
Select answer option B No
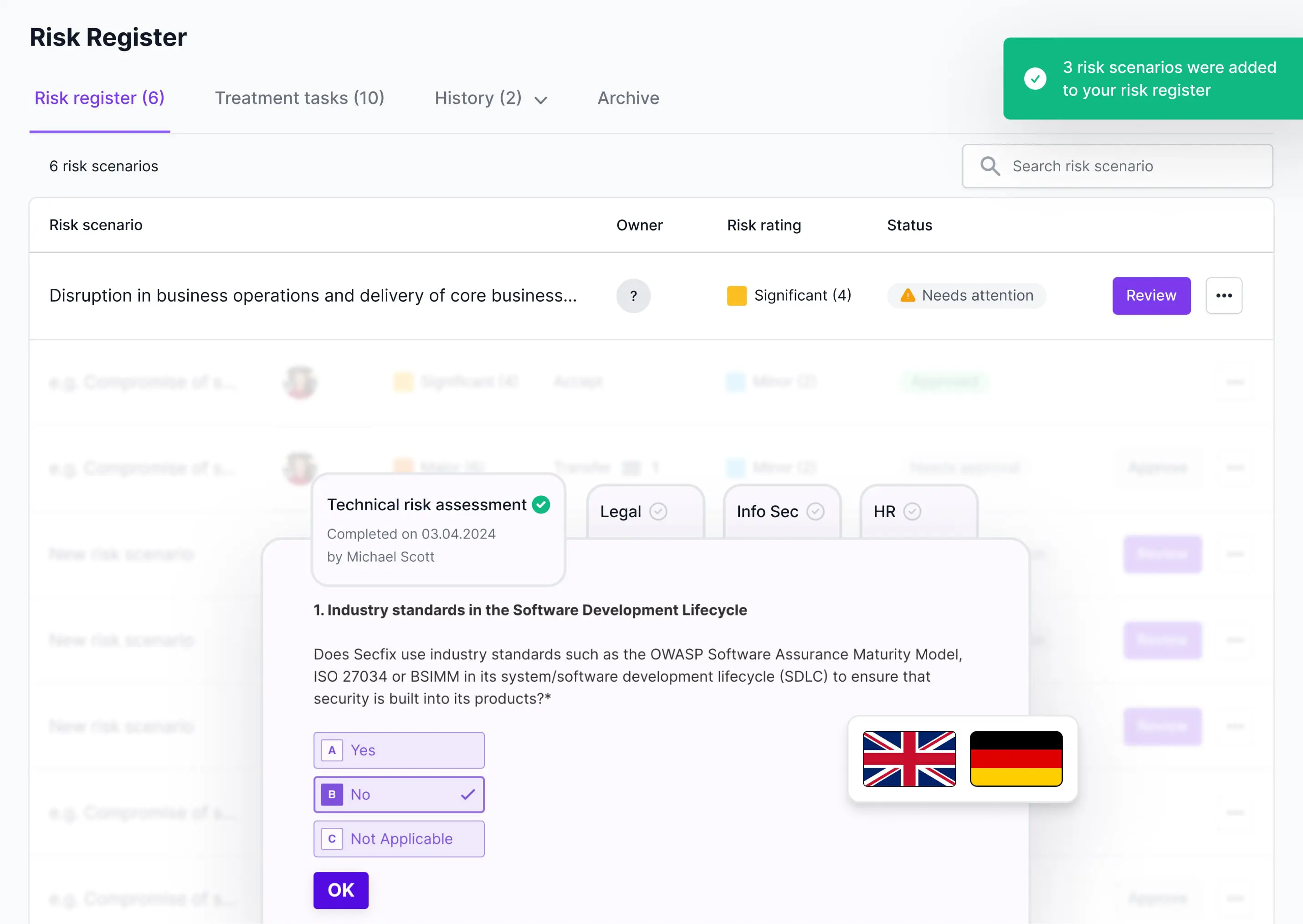(398, 794)
